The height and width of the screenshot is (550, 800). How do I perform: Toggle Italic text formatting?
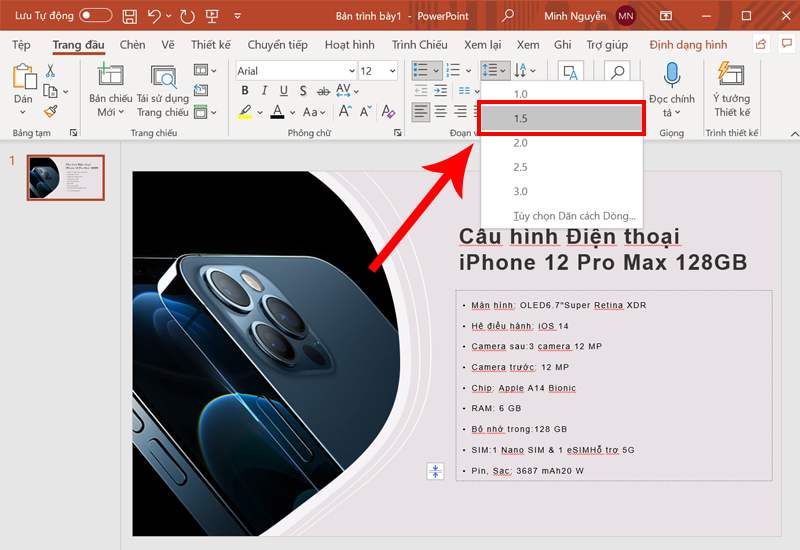tap(265, 91)
